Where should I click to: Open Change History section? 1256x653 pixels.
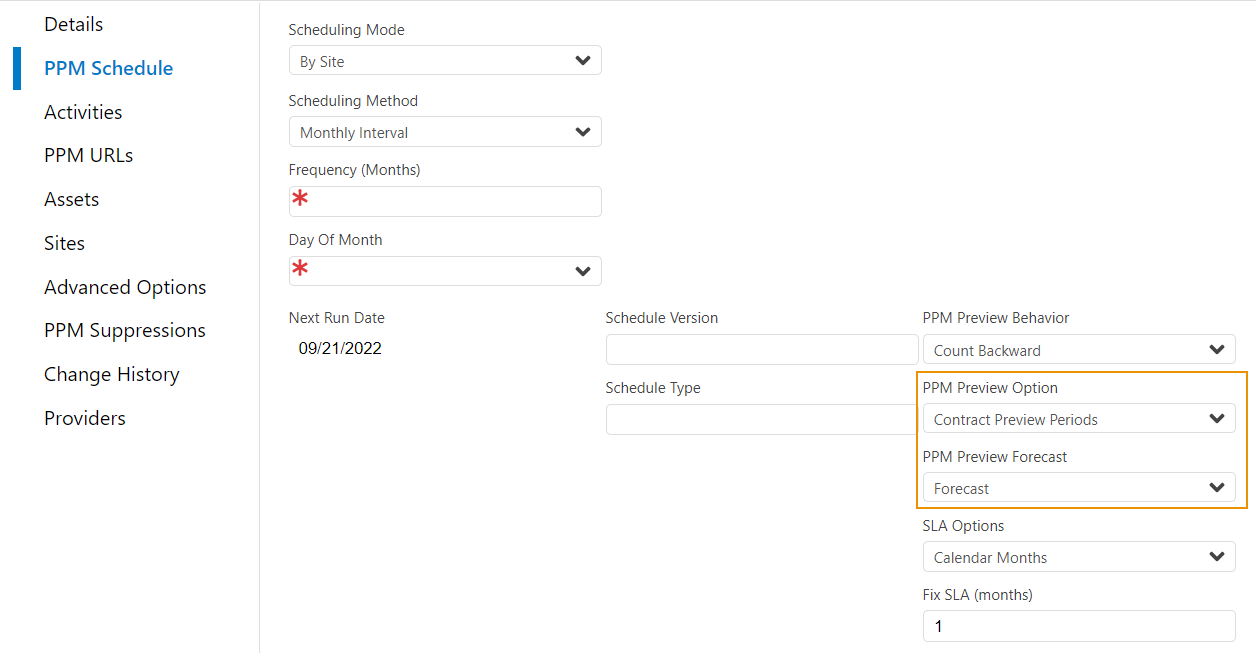coord(111,374)
